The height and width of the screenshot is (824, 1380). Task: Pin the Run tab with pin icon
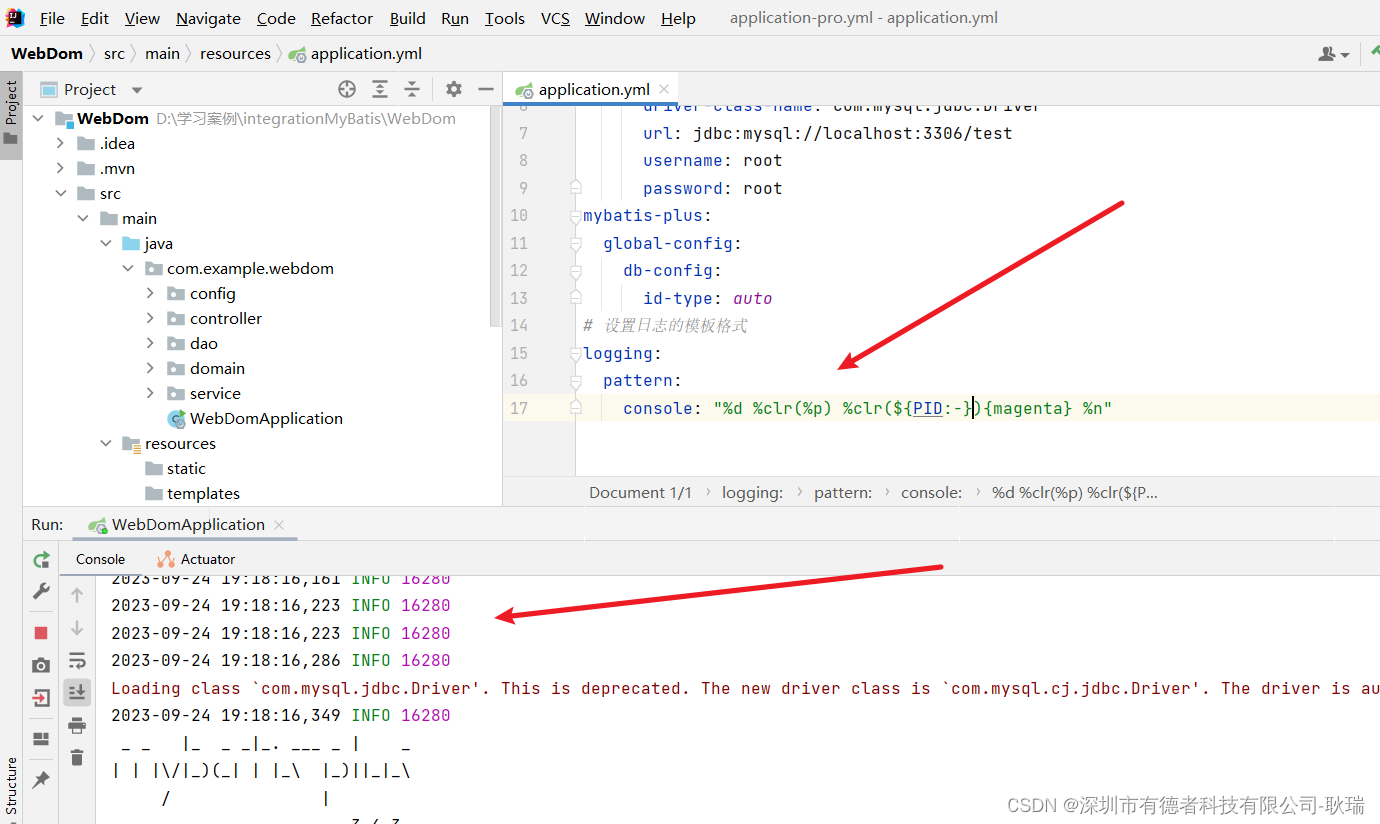41,779
